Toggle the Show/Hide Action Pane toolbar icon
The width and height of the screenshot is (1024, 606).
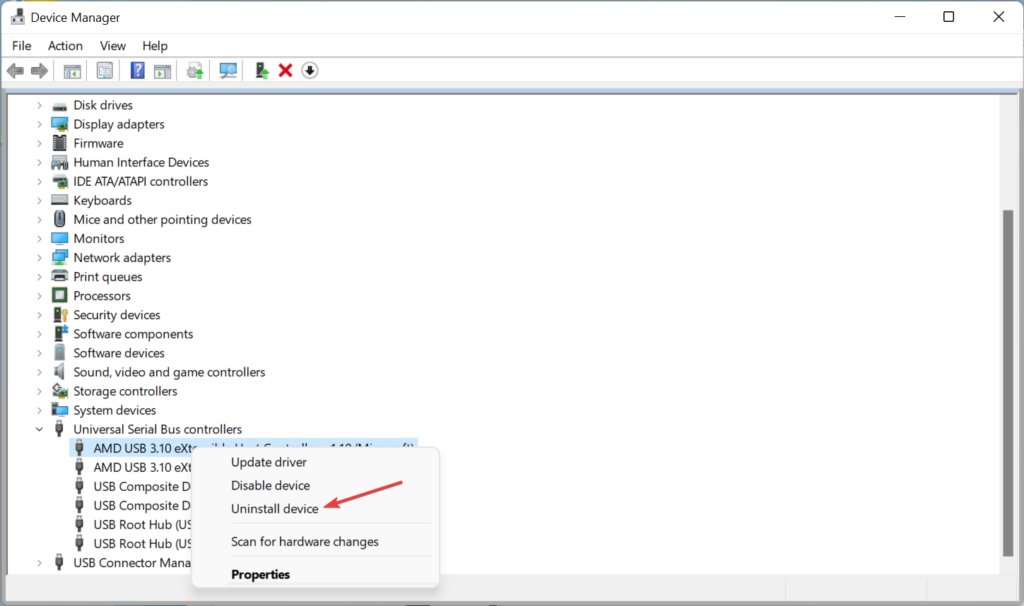click(x=162, y=71)
